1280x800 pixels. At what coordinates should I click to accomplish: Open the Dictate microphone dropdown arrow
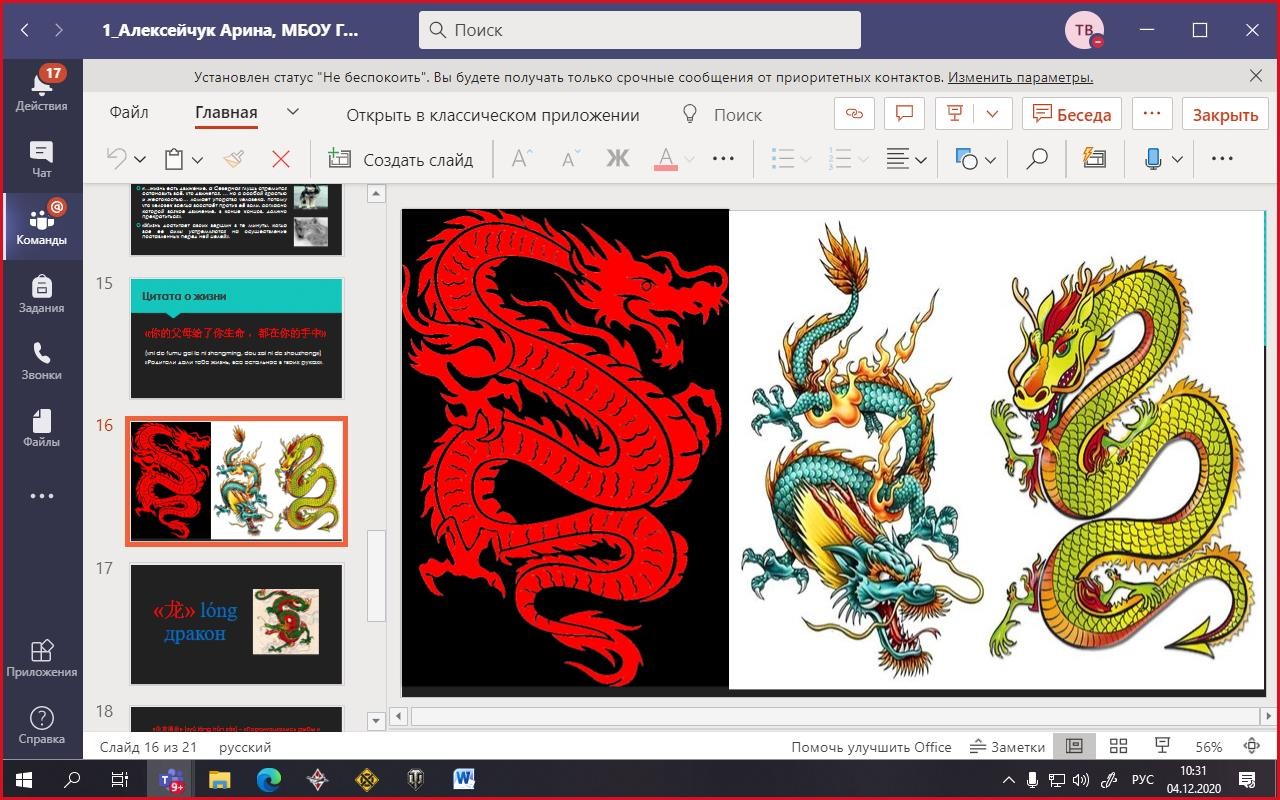(1177, 159)
